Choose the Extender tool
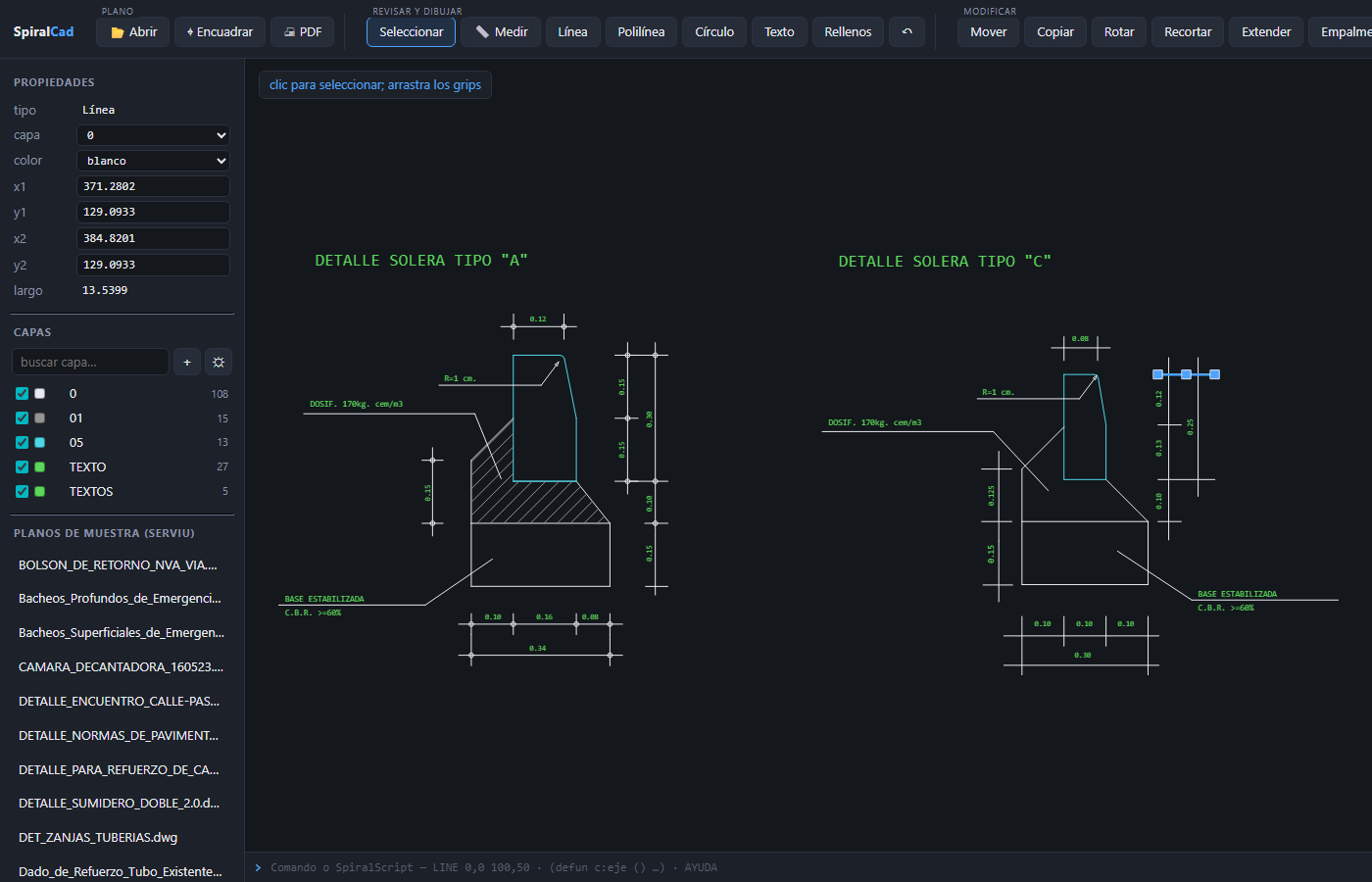 tap(1266, 31)
